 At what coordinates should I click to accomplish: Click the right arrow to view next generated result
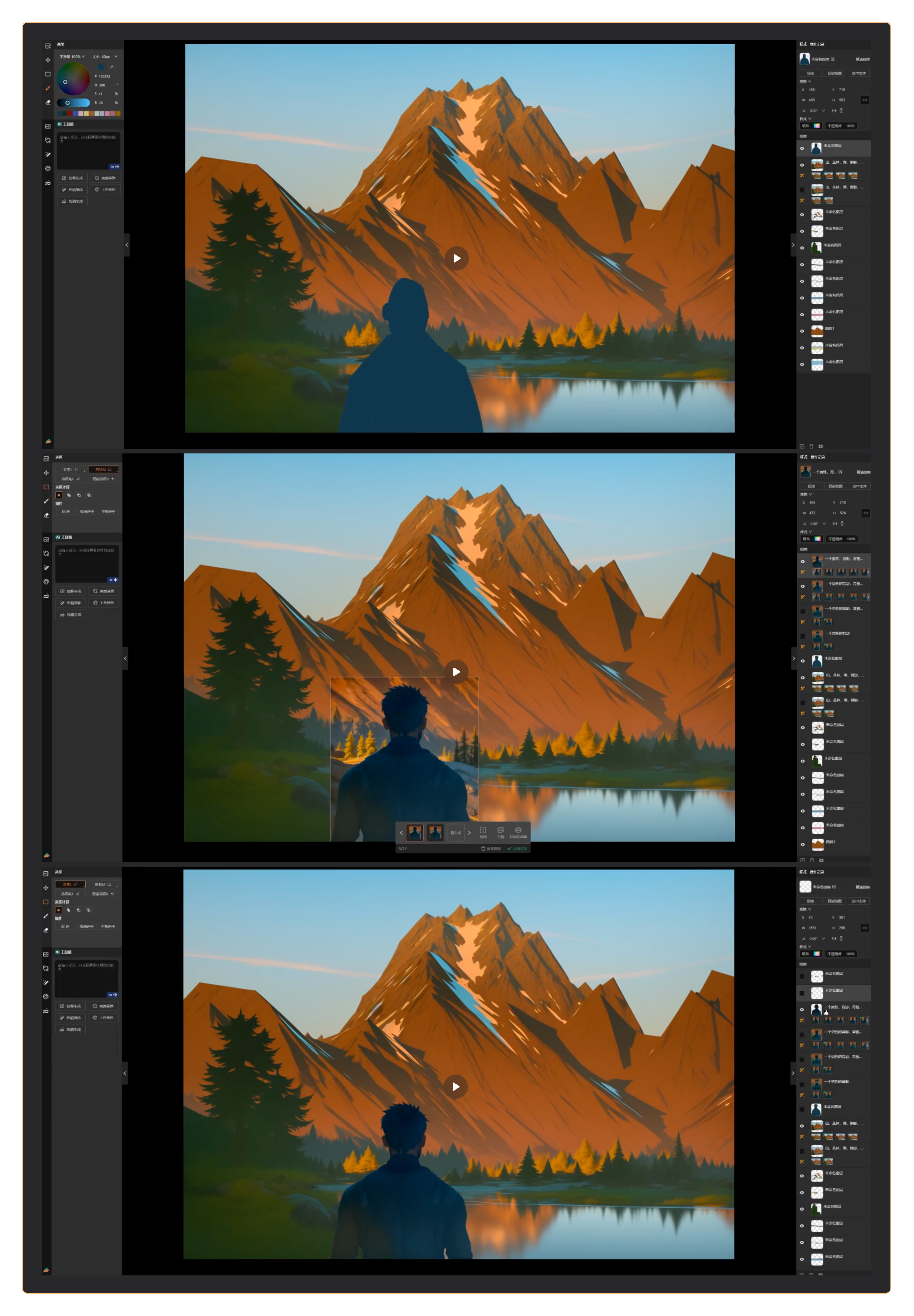click(470, 833)
